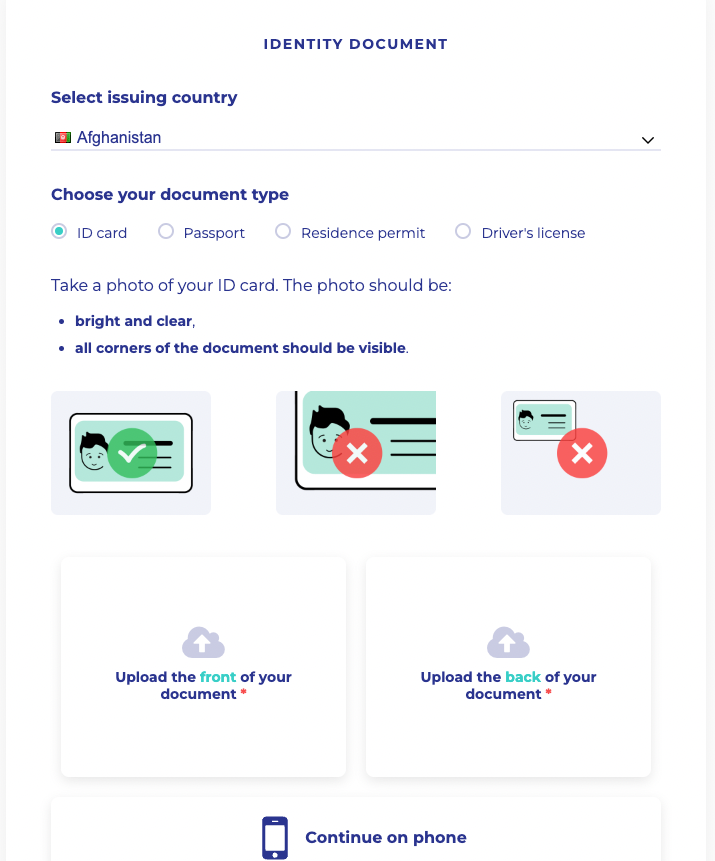Click the smartphone icon next to Continue on phone

[x=274, y=836]
